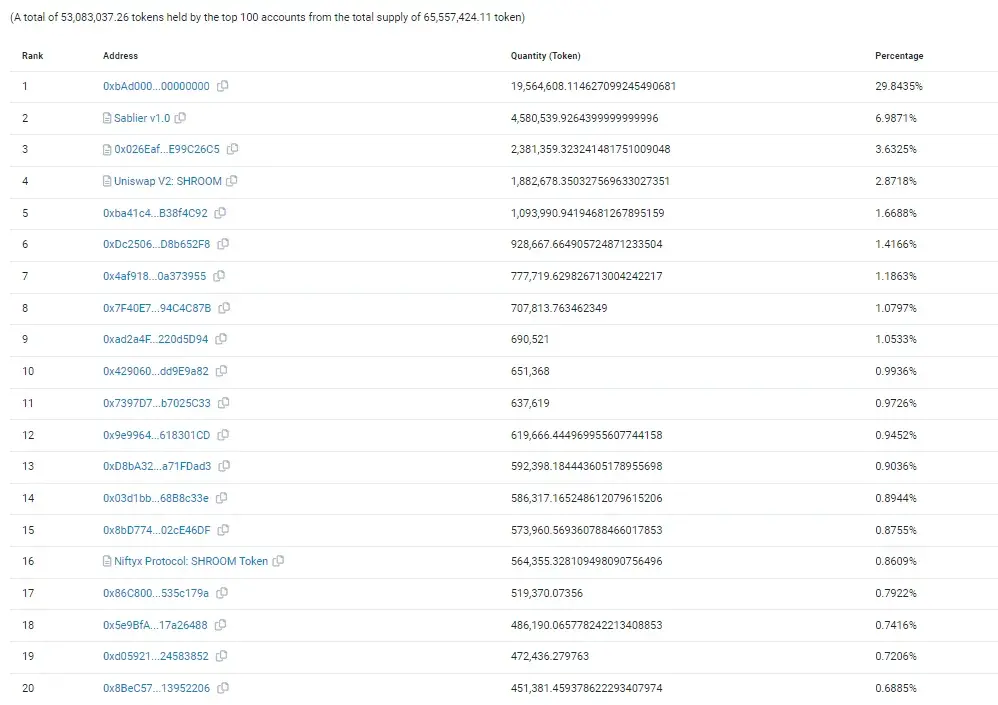
Task: Copy address 0xbAd000...00000000 via copy icon
Action: click(223, 86)
